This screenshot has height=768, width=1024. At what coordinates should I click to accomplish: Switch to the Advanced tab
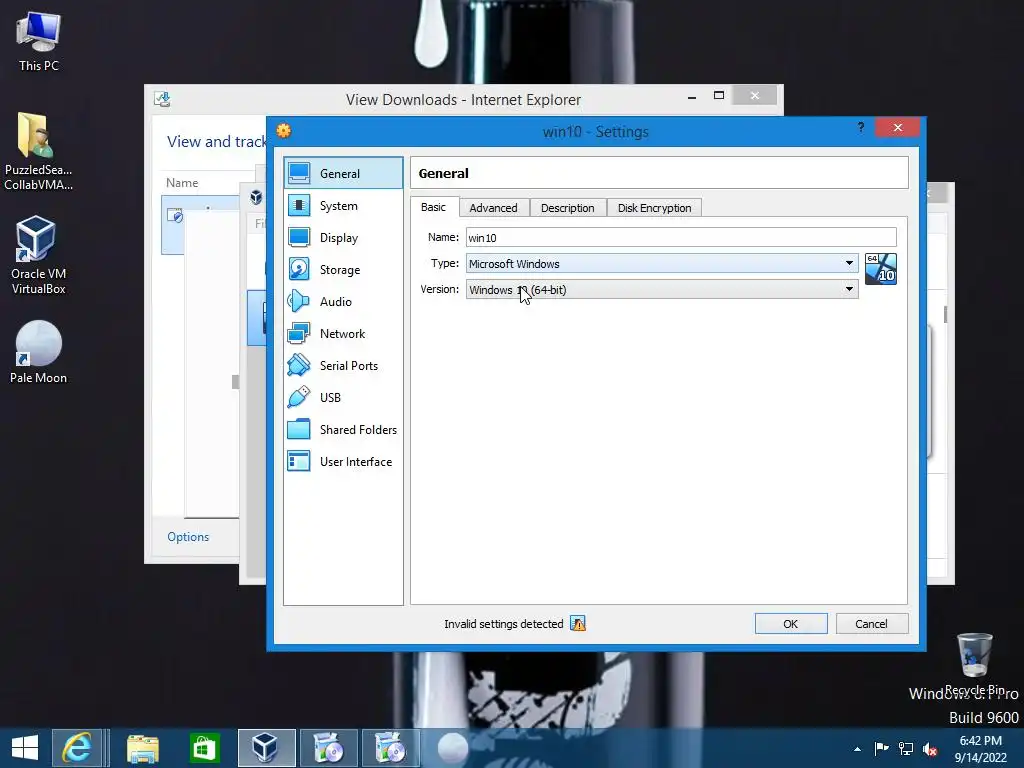(494, 208)
